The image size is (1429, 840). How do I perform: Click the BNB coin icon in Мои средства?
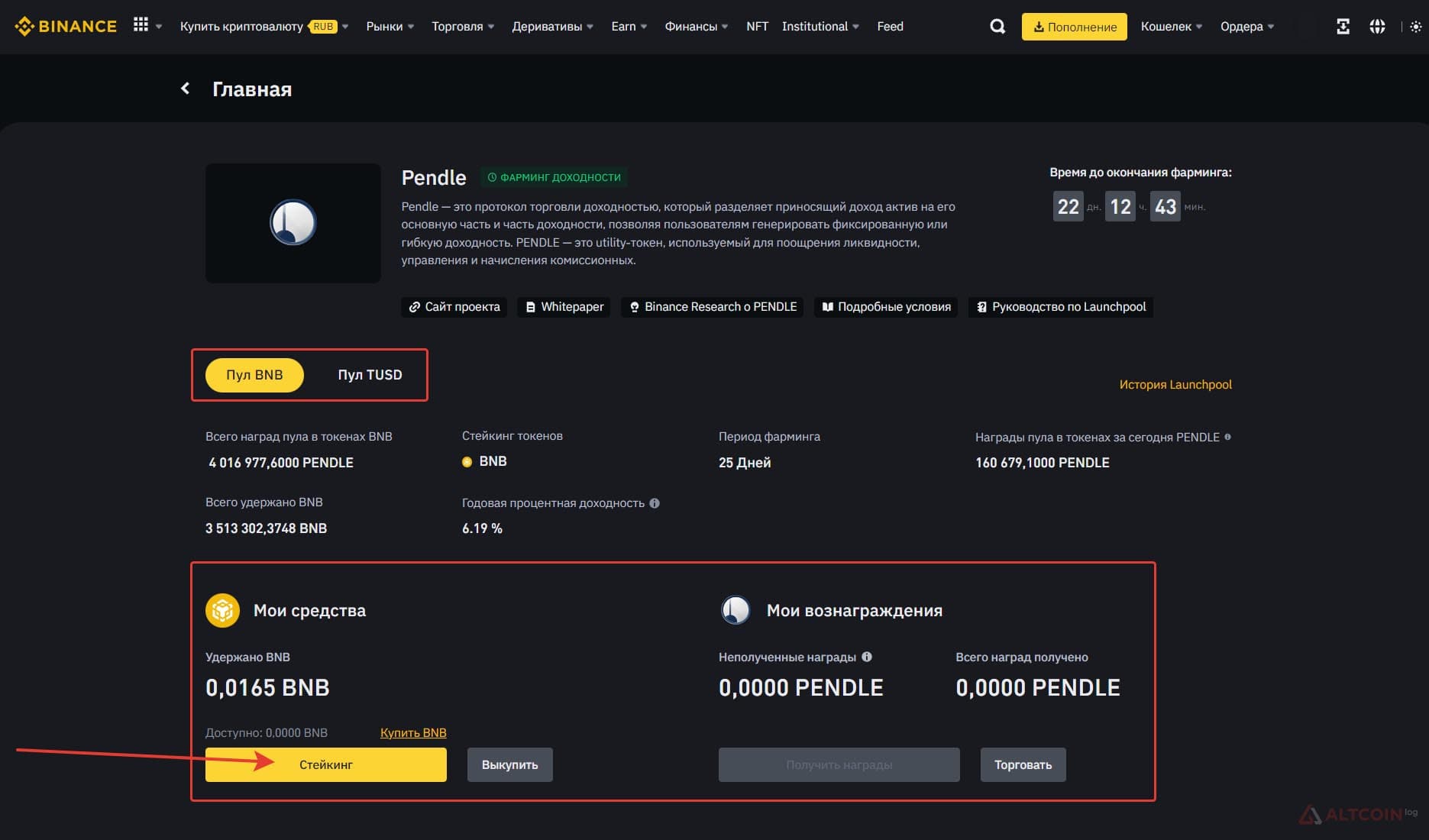pos(222,610)
